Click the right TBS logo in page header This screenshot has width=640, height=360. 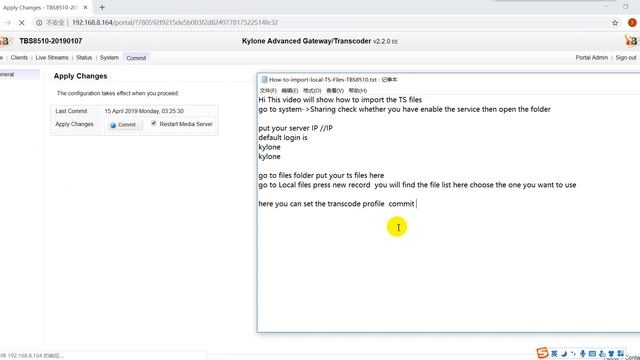tap(631, 41)
